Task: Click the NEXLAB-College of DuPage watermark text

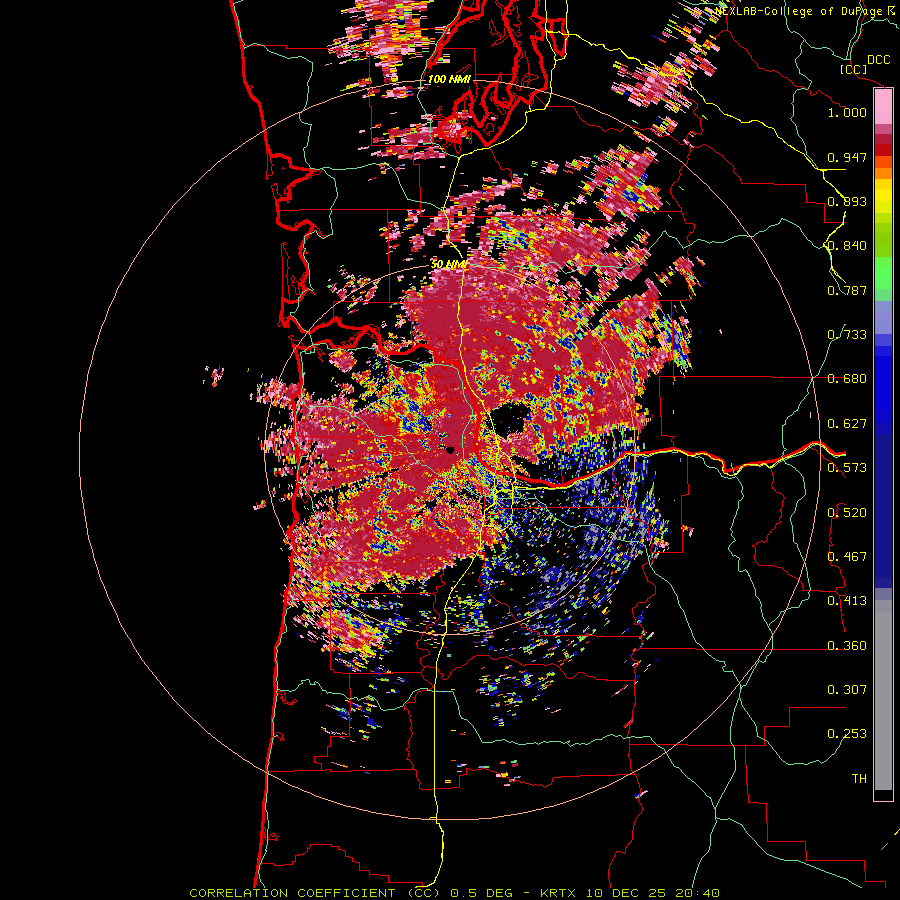Action: (x=799, y=11)
